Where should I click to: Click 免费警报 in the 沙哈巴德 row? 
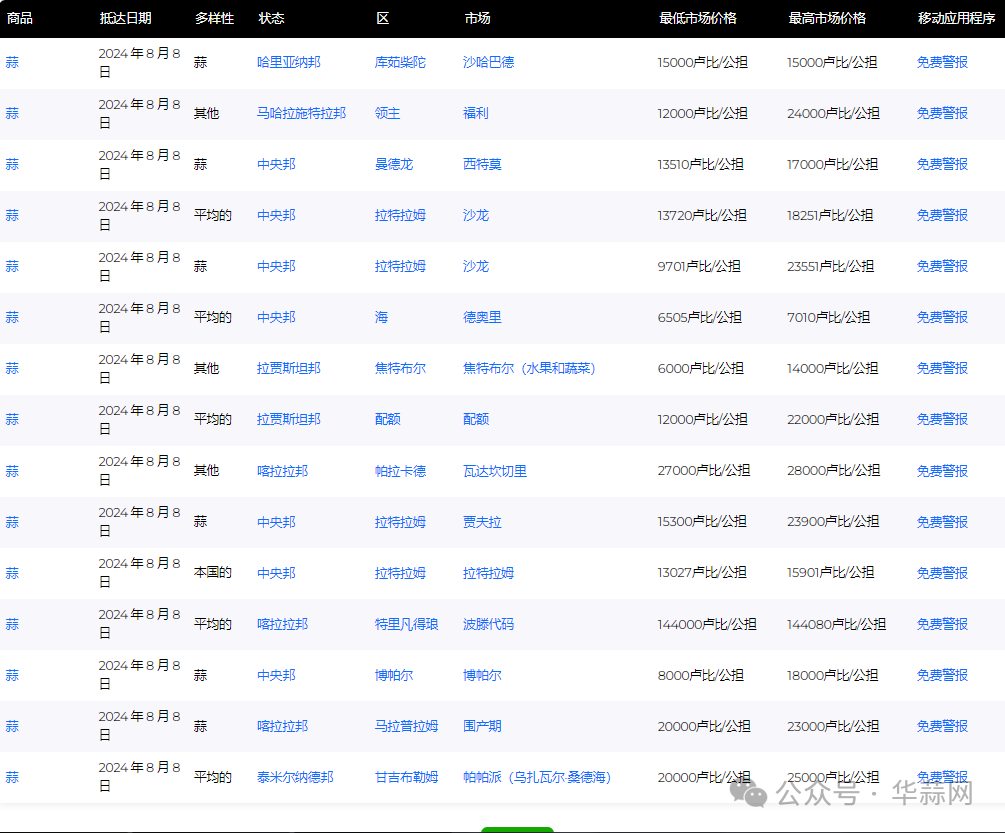(x=942, y=62)
